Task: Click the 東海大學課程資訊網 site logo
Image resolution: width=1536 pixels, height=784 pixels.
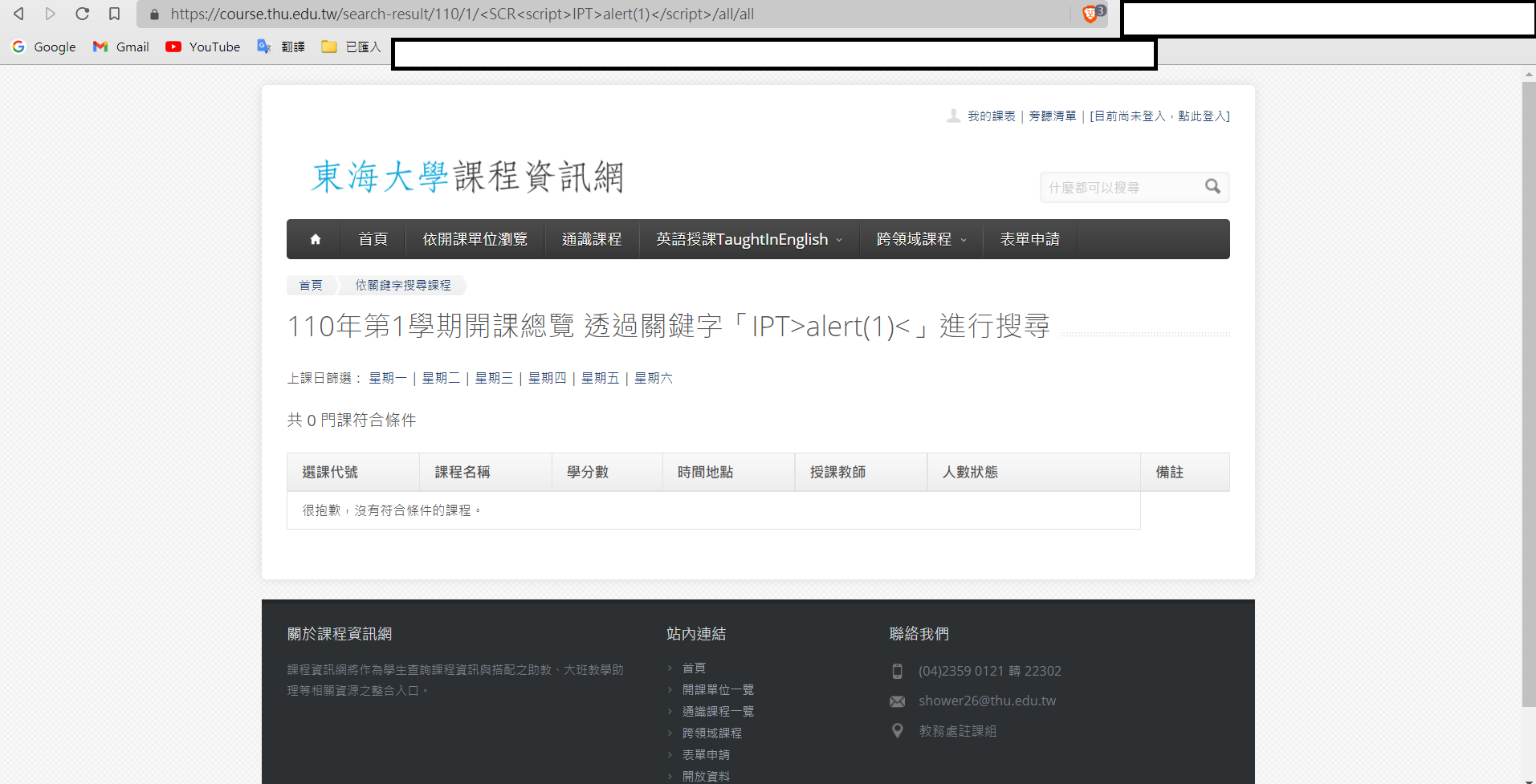Action: click(467, 177)
